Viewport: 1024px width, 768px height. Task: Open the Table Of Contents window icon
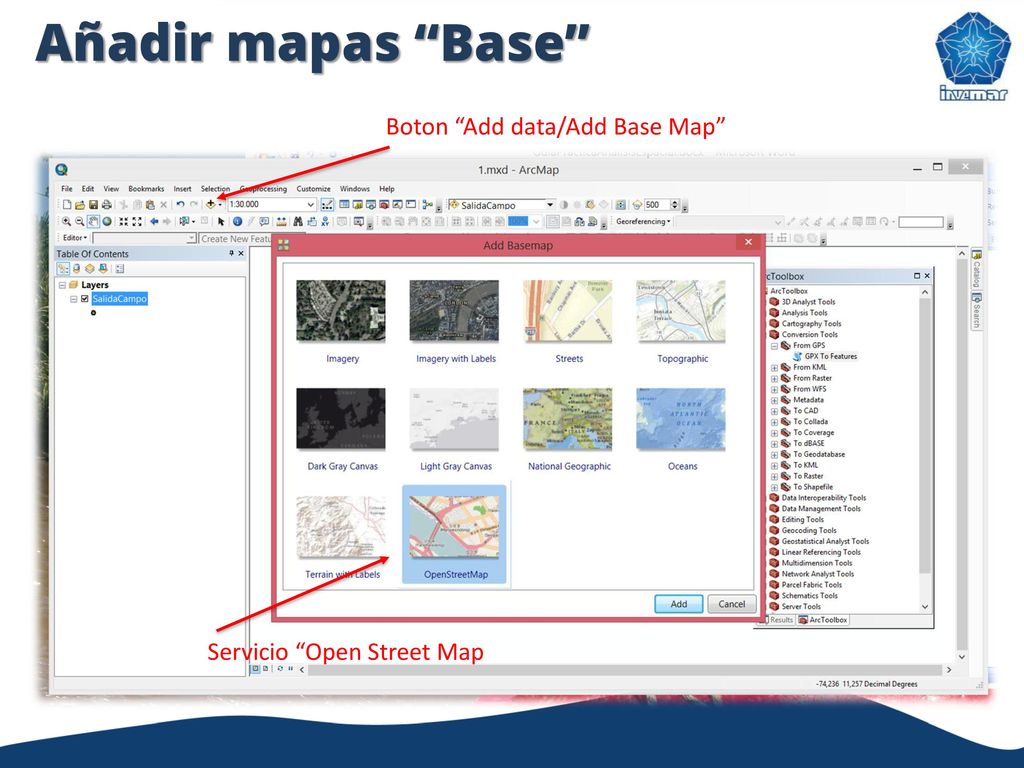click(344, 204)
